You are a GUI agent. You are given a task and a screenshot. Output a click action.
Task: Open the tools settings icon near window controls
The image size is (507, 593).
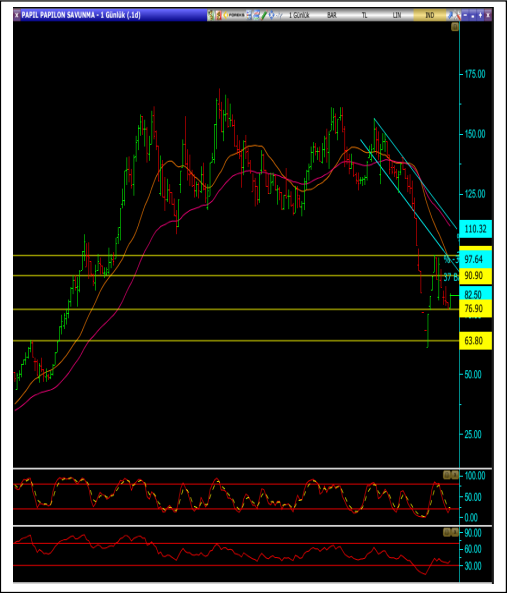[457, 15]
